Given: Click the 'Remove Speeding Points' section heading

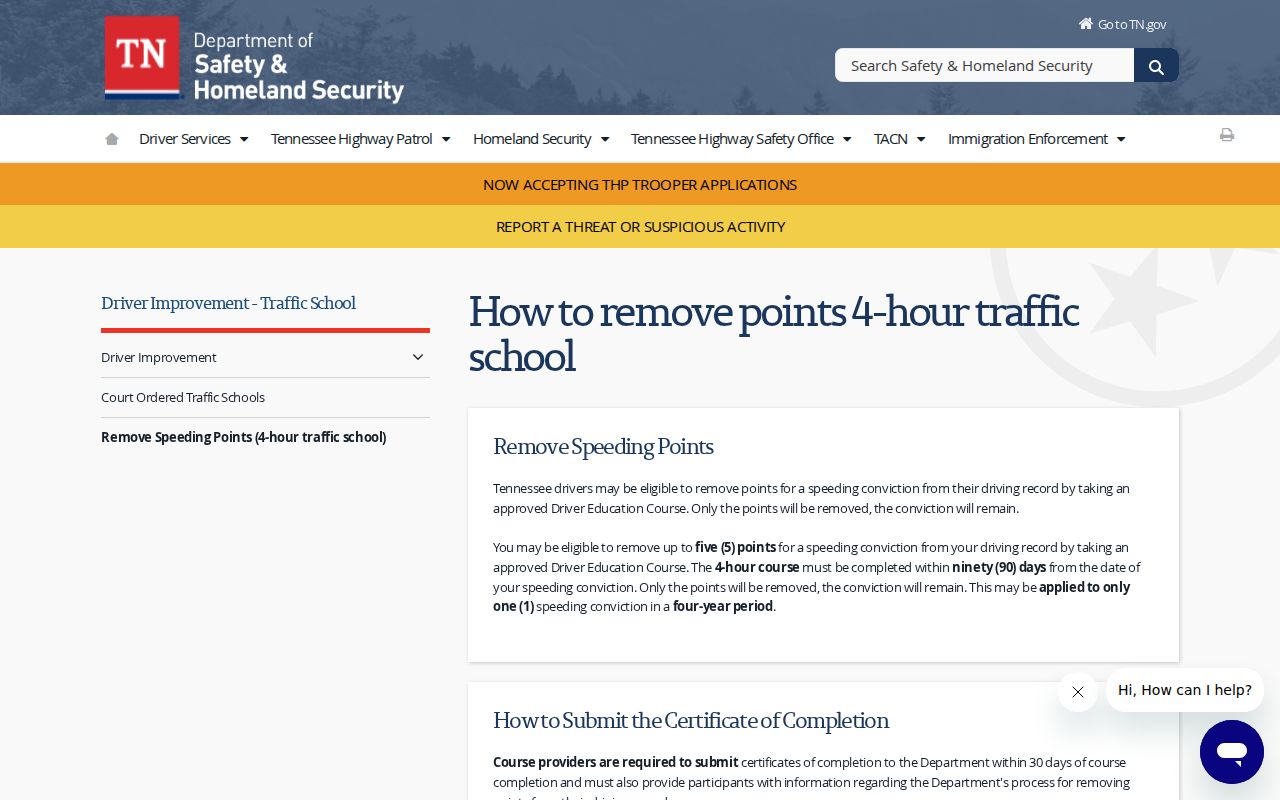Looking at the screenshot, I should click(603, 446).
